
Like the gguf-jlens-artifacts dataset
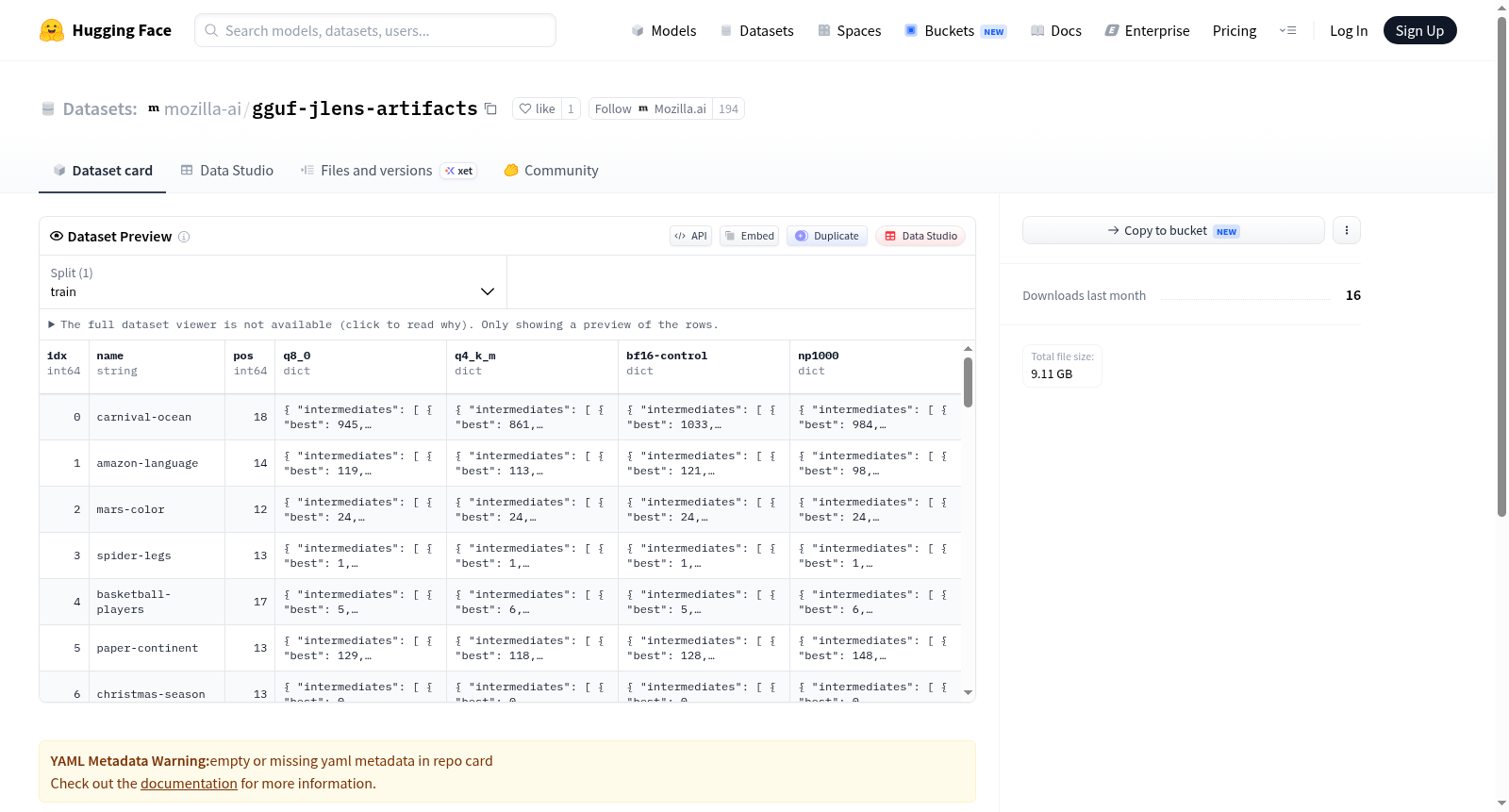coord(538,108)
